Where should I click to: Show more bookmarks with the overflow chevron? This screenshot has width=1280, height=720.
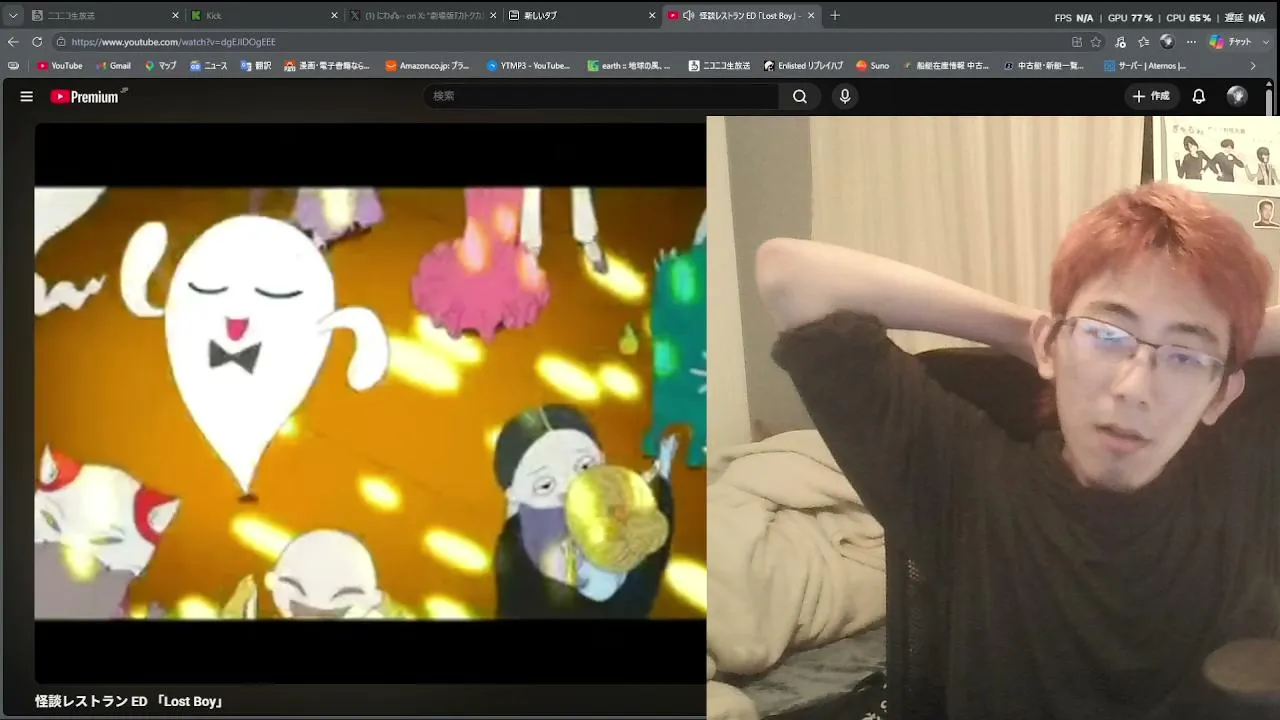point(1253,66)
